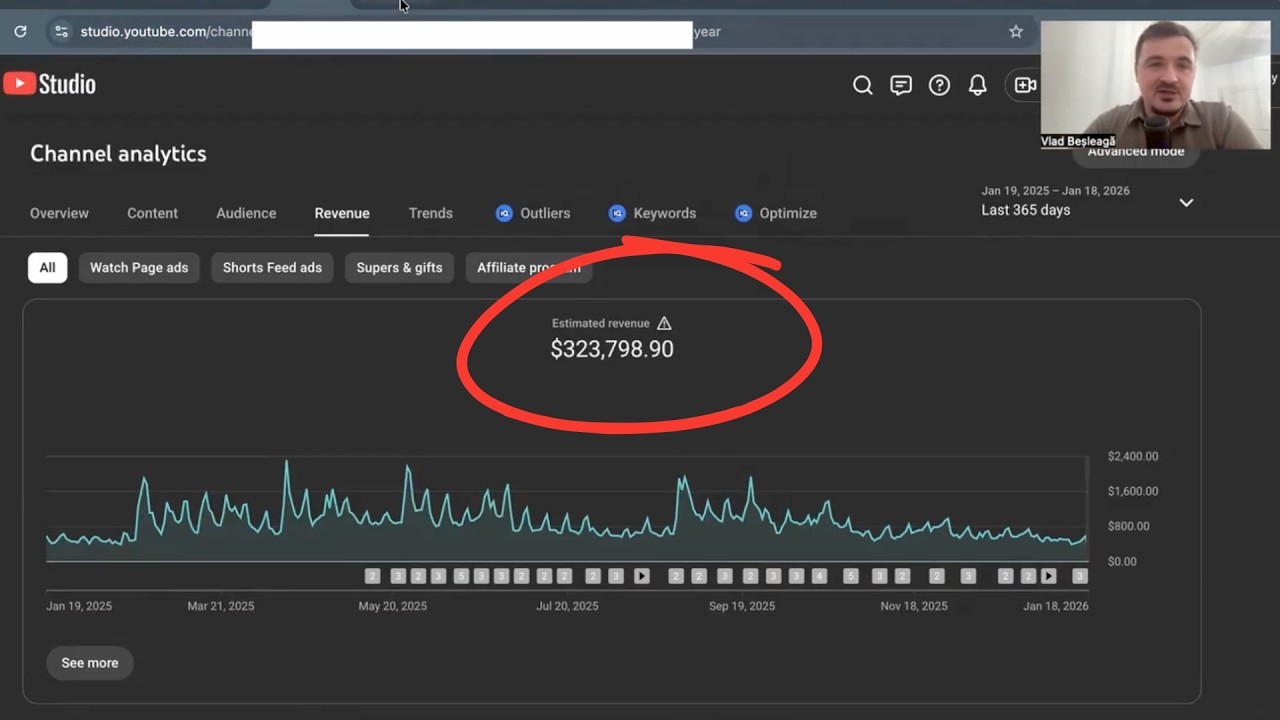Click the Jan 19, 2025 chart date label
This screenshot has width=1280, height=720.
(79, 606)
